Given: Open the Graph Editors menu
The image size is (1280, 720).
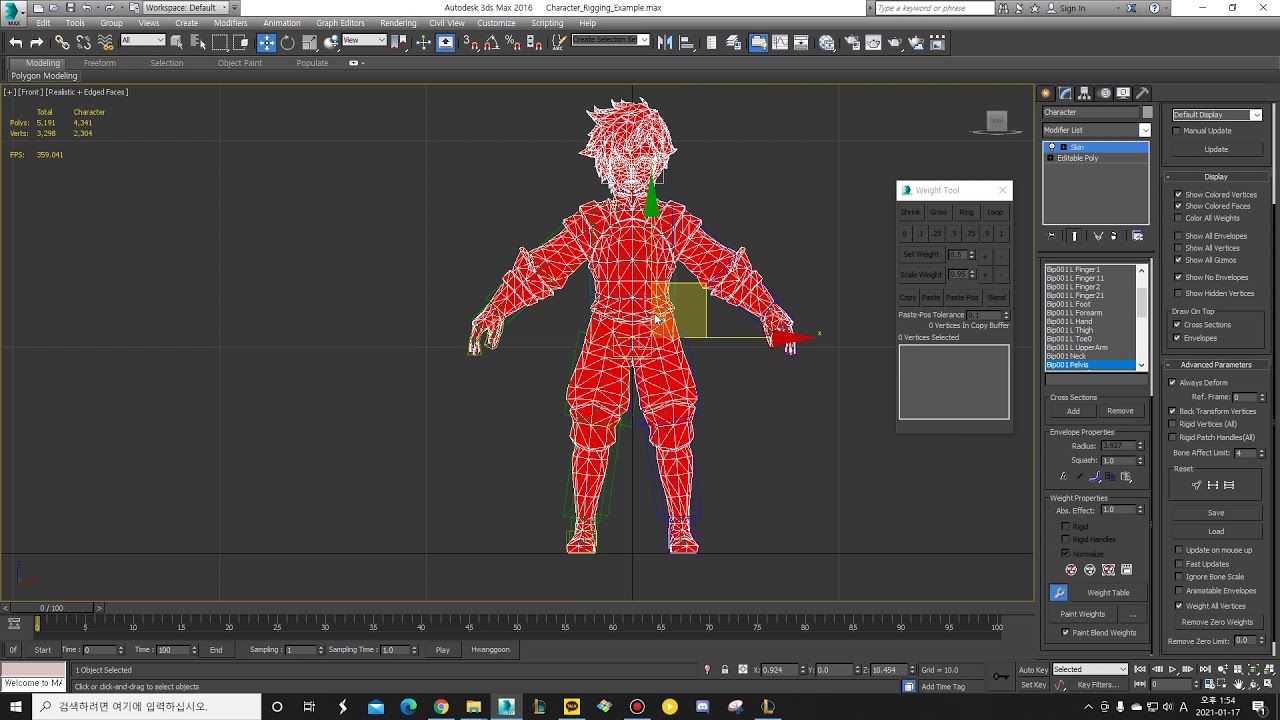Looking at the screenshot, I should click(x=340, y=23).
